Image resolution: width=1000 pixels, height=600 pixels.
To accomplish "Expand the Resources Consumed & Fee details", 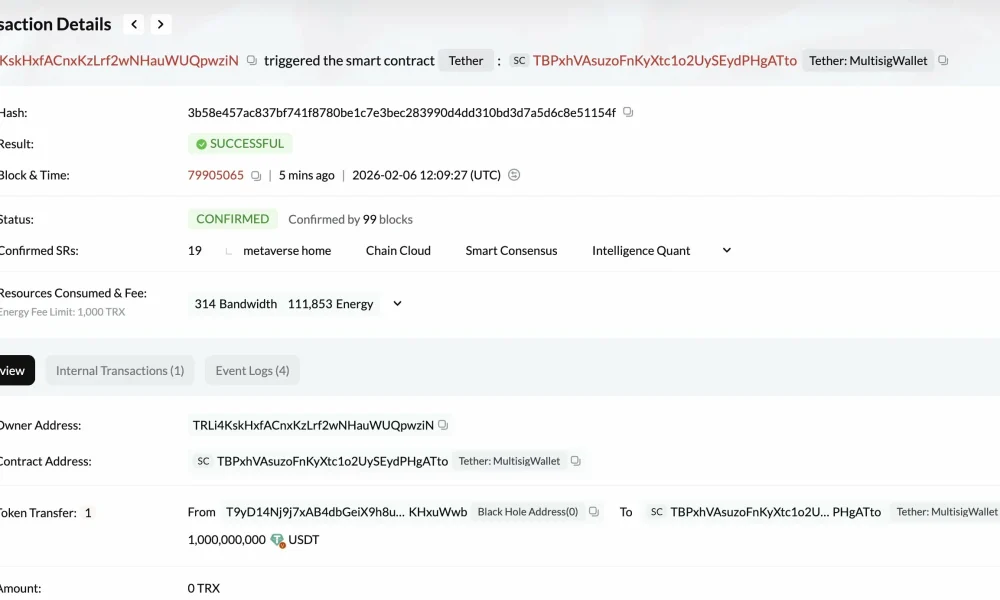I will click(396, 303).
